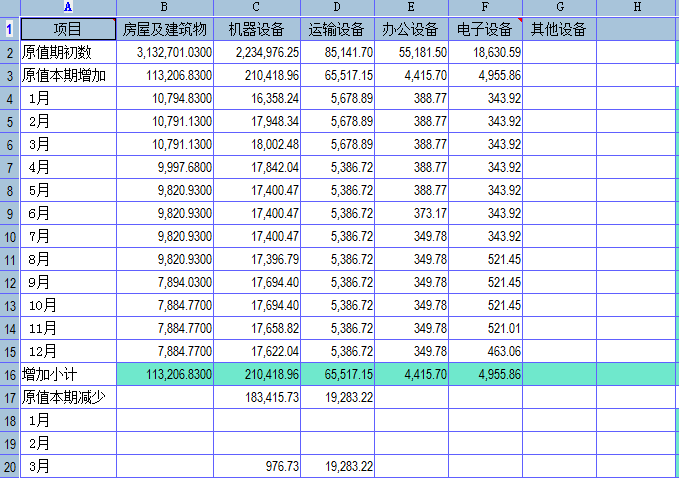Select the column B header

[x=165, y=7]
